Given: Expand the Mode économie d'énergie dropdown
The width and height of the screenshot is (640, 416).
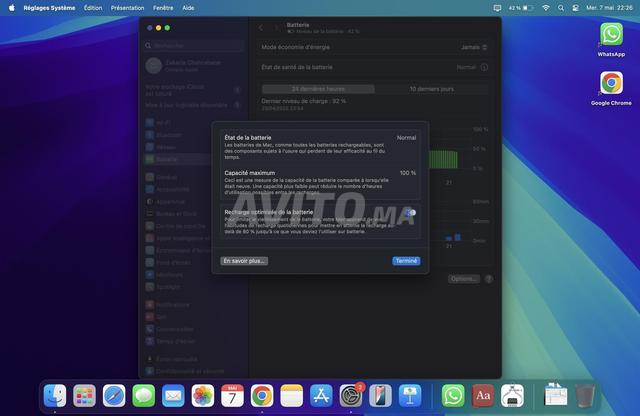Looking at the screenshot, I should tap(475, 47).
